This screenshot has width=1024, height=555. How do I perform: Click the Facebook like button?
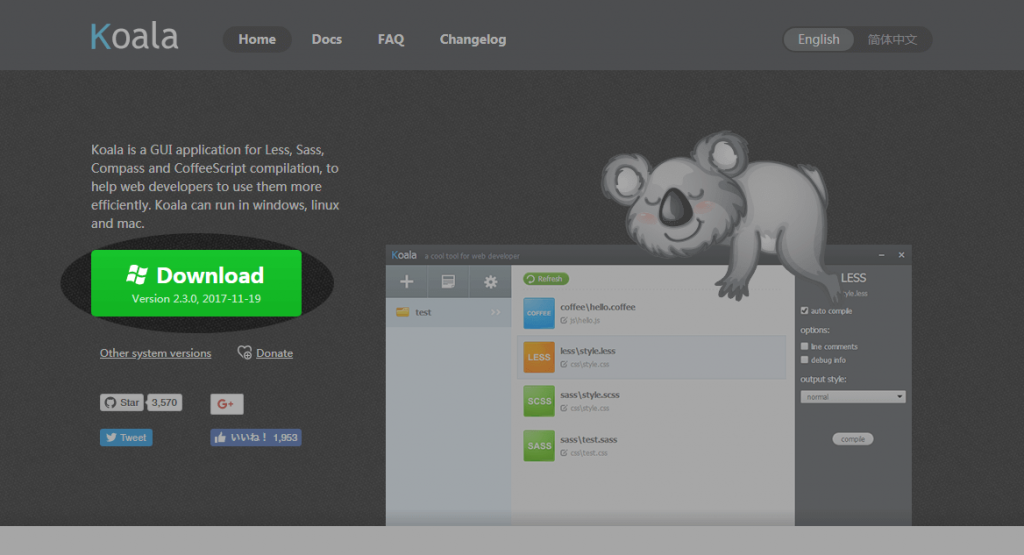tap(256, 437)
